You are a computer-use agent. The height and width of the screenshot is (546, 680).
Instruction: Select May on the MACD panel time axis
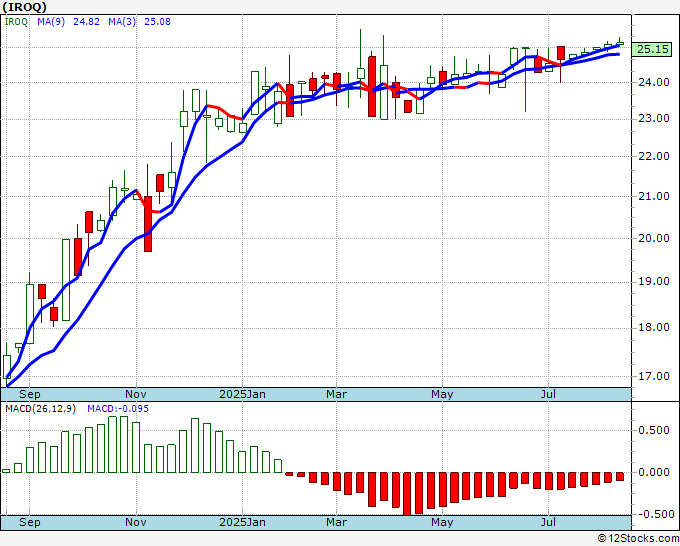point(442,522)
